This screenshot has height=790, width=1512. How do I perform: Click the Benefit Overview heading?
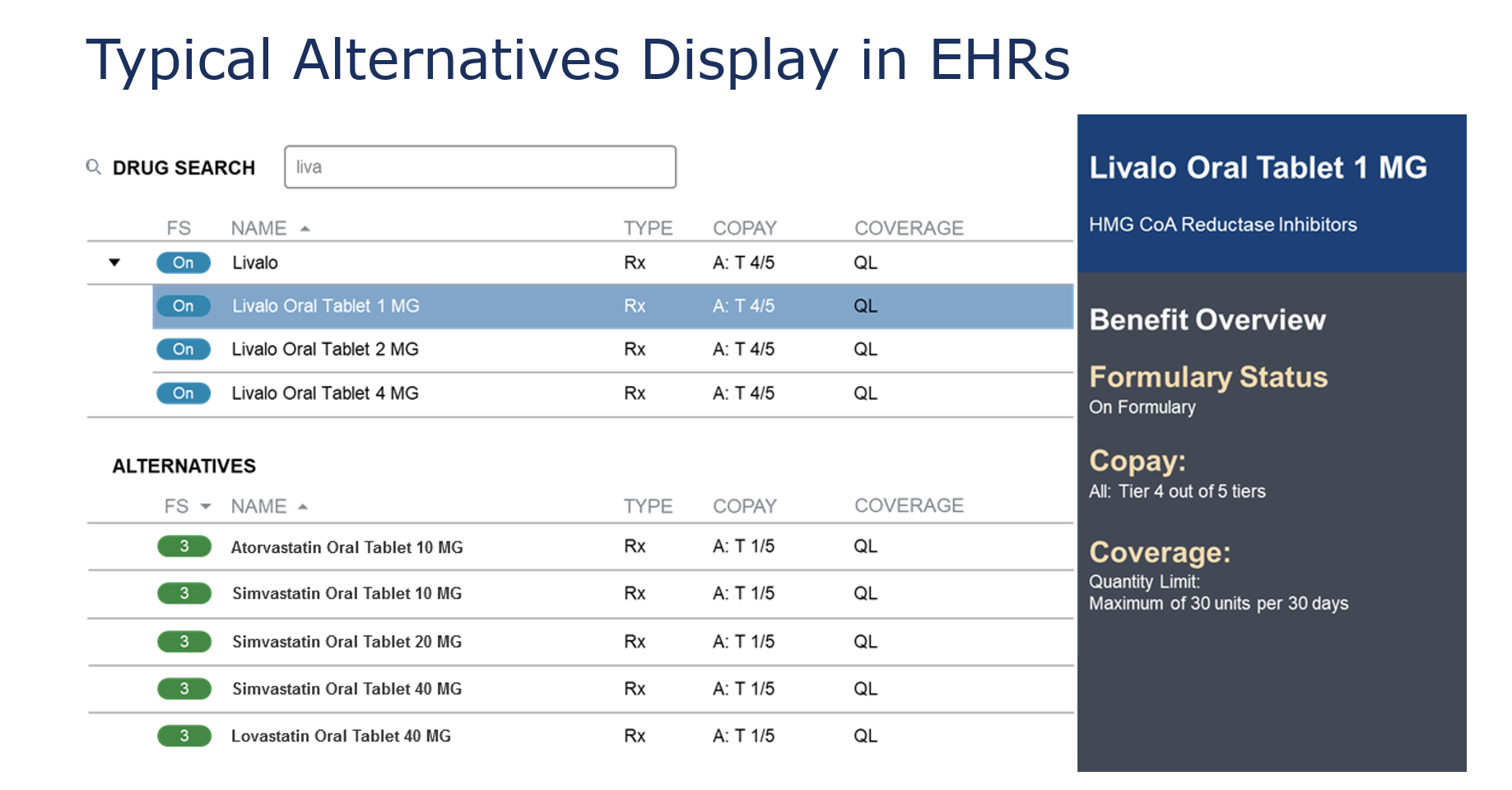point(1207,319)
